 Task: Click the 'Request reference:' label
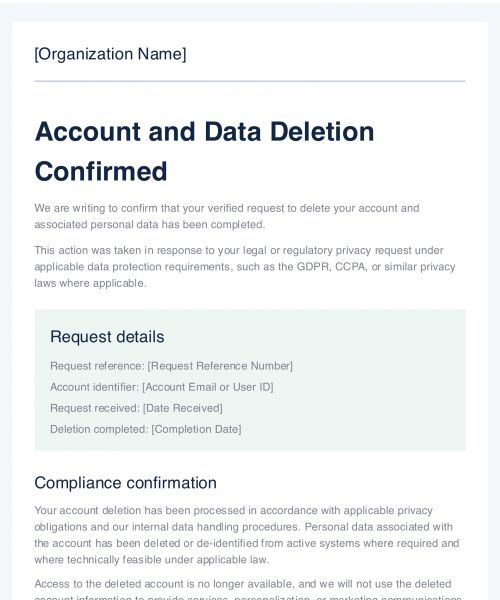(x=98, y=366)
